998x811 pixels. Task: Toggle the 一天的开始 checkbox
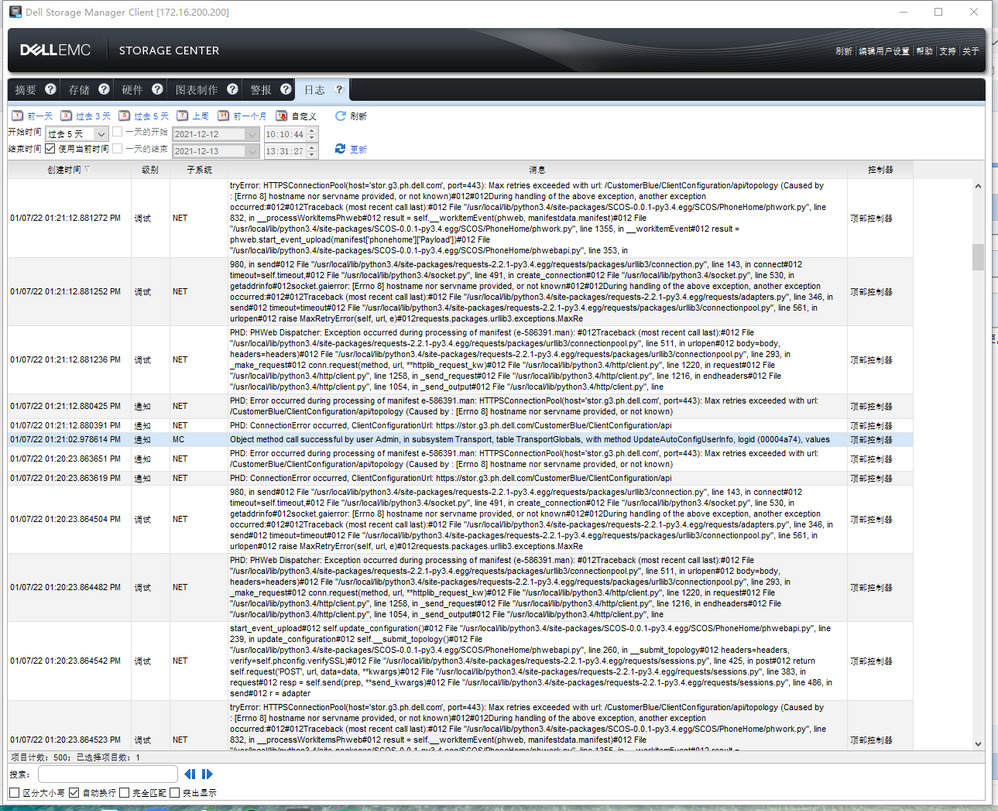click(117, 132)
